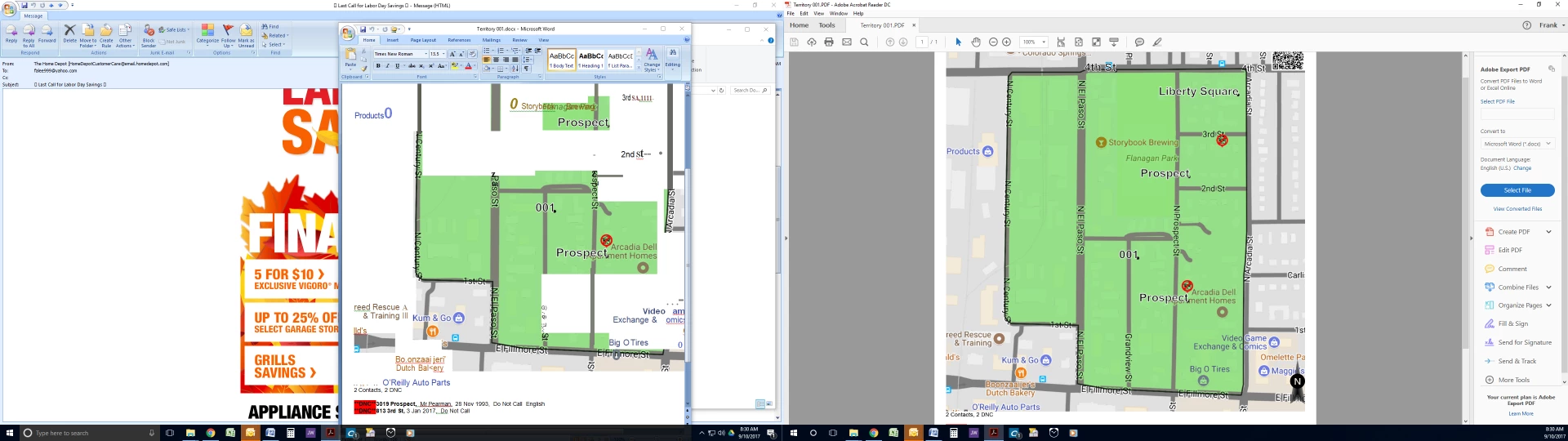
Task: Click Find in Outlook's Find group
Action: (270, 26)
